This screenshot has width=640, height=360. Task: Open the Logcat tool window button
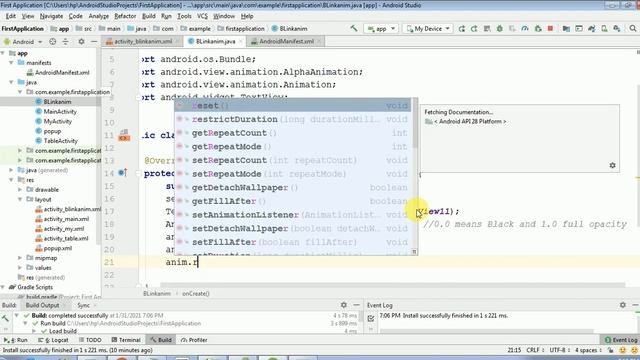53,340
